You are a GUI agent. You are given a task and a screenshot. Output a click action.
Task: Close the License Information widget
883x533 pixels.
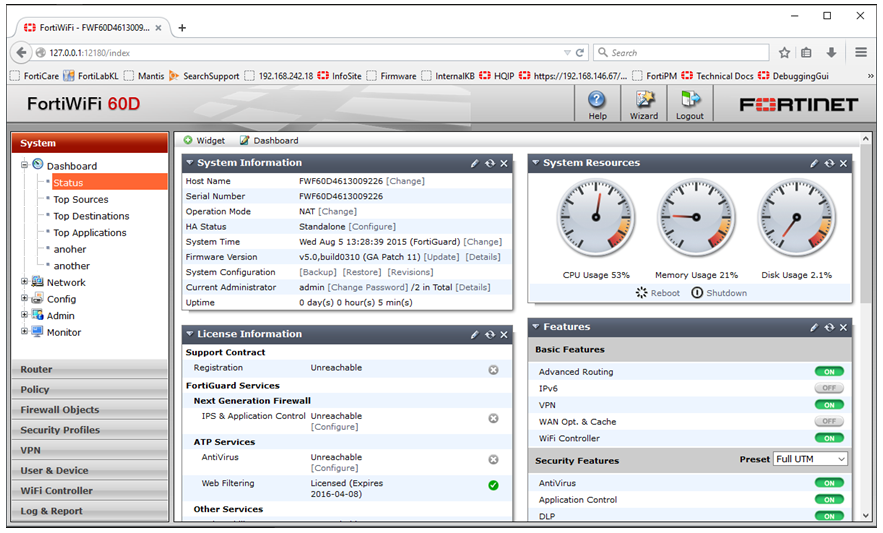[504, 334]
